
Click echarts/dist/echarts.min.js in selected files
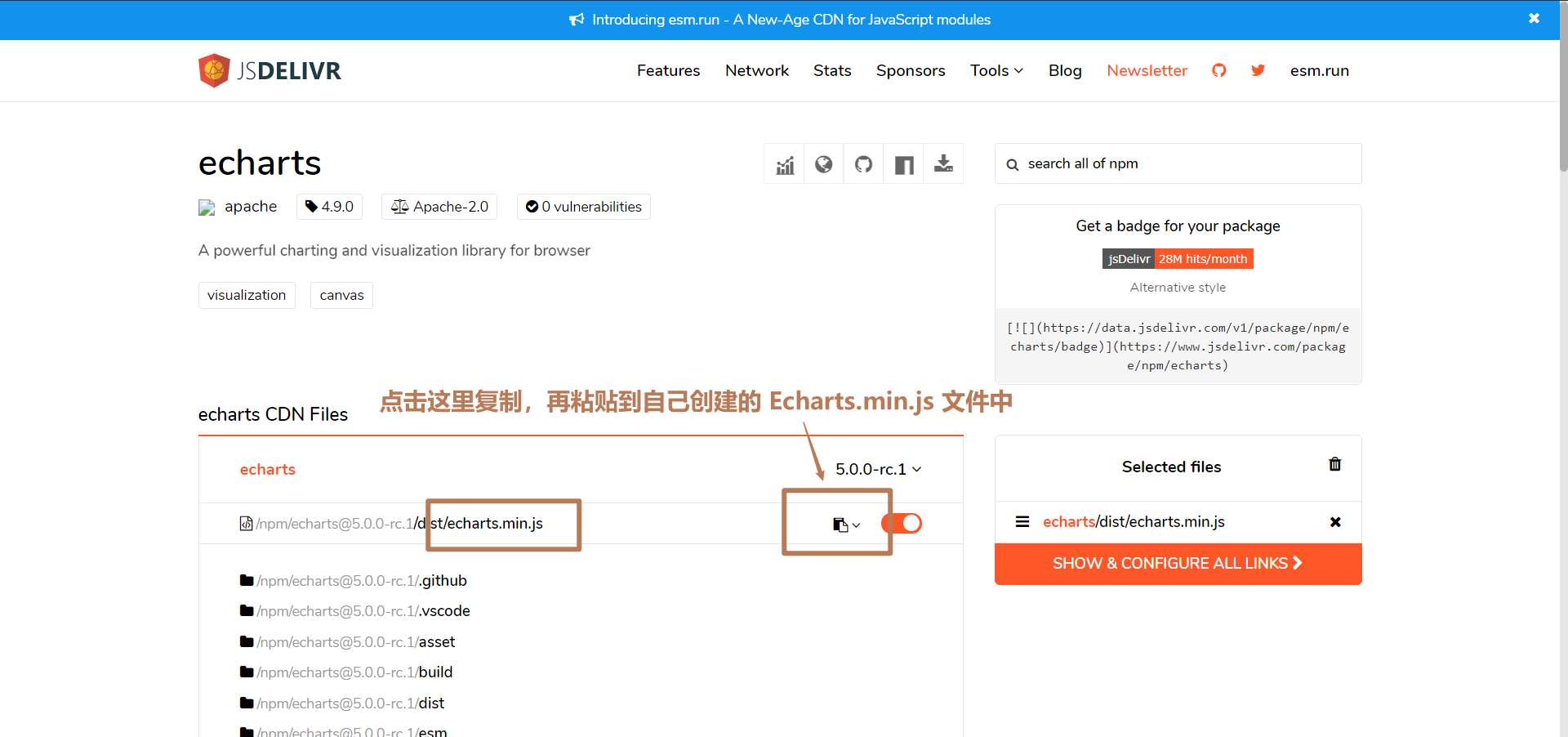1134,521
